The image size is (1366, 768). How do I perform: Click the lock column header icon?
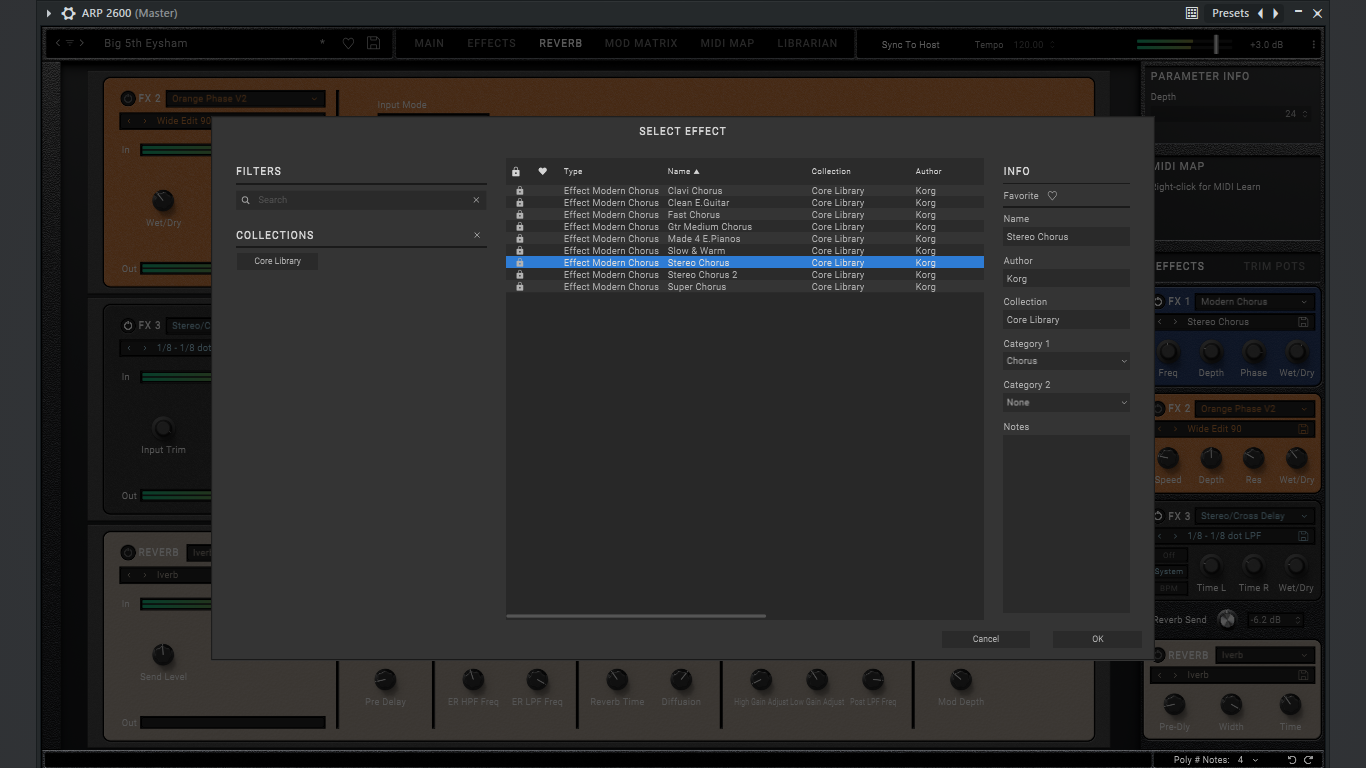pos(516,171)
